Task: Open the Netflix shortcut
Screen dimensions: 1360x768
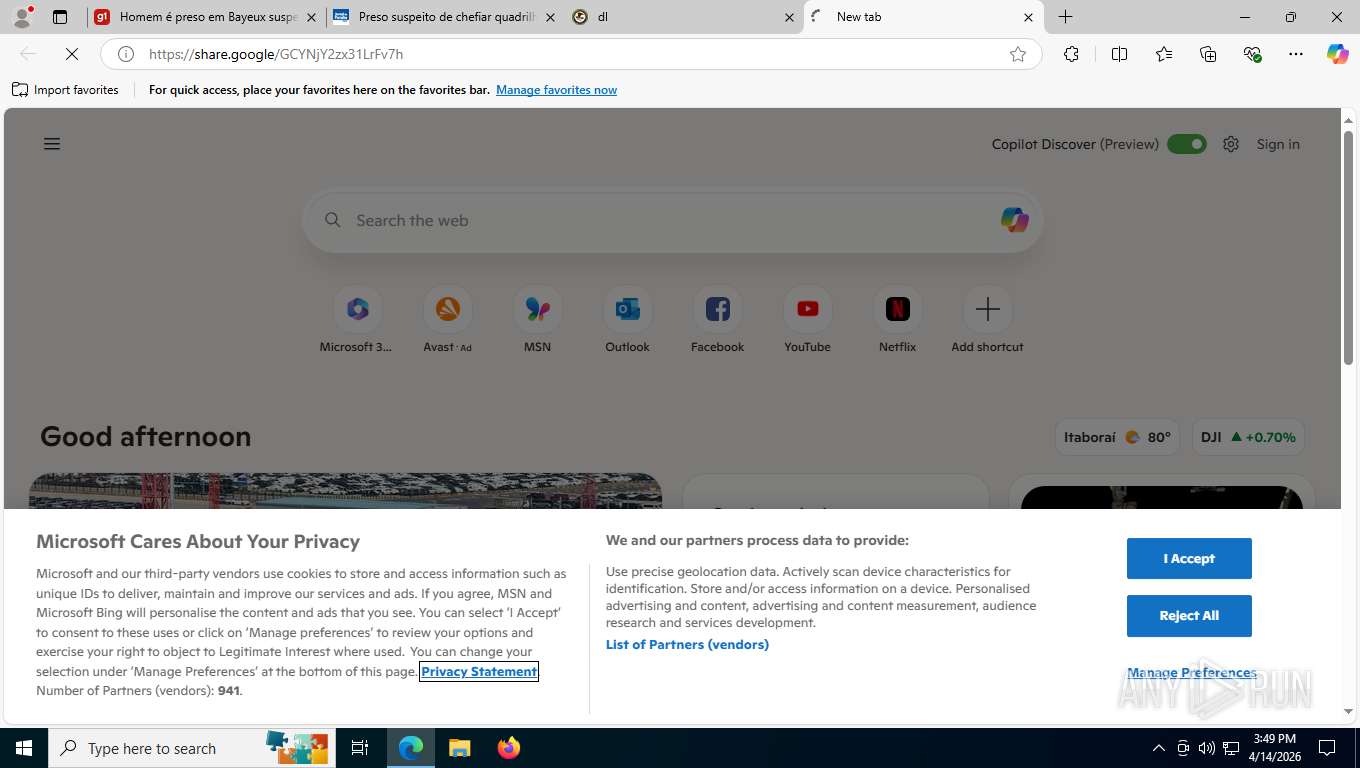Action: coord(898,320)
